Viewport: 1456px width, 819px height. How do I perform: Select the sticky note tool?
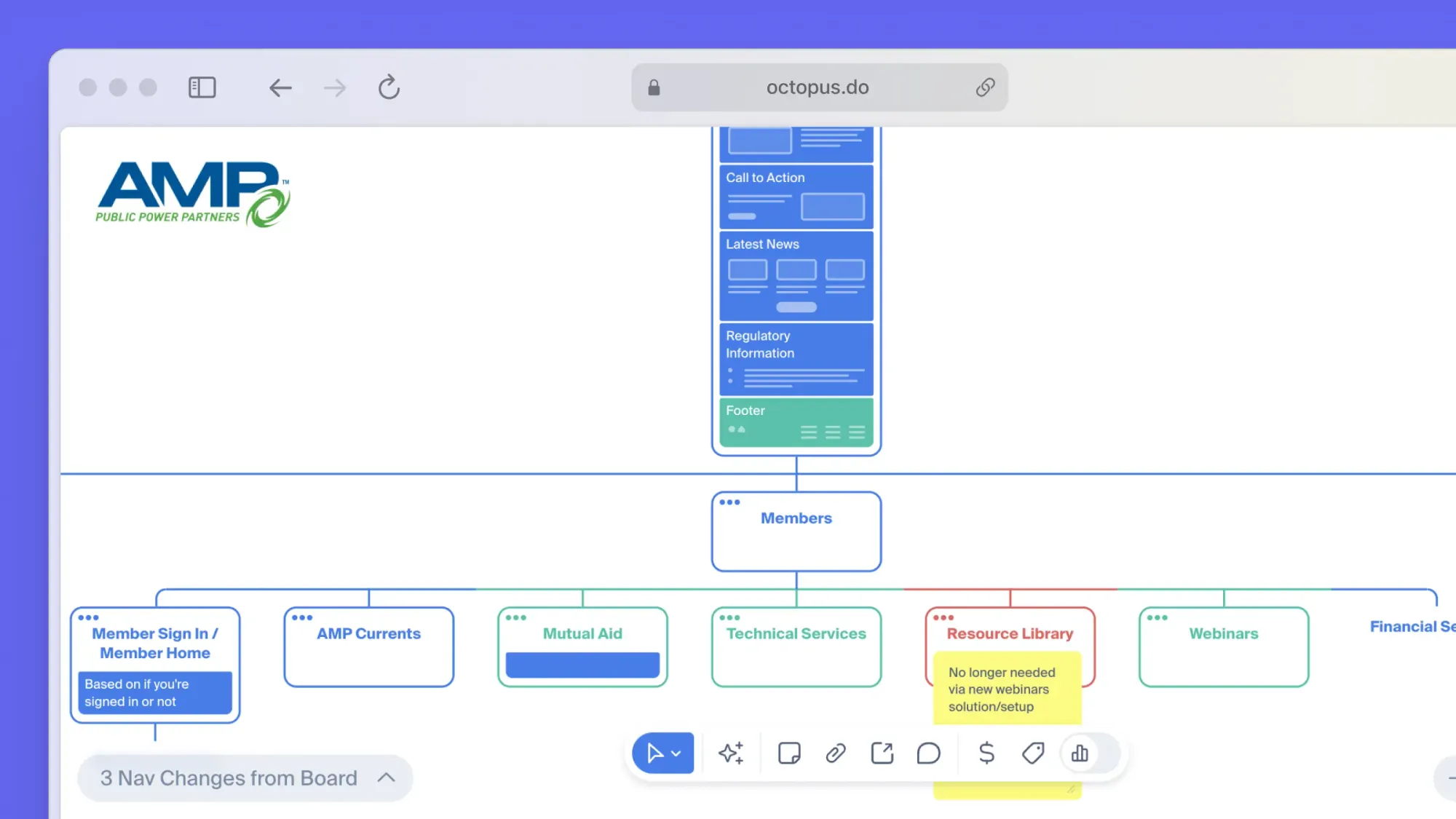[x=789, y=753]
